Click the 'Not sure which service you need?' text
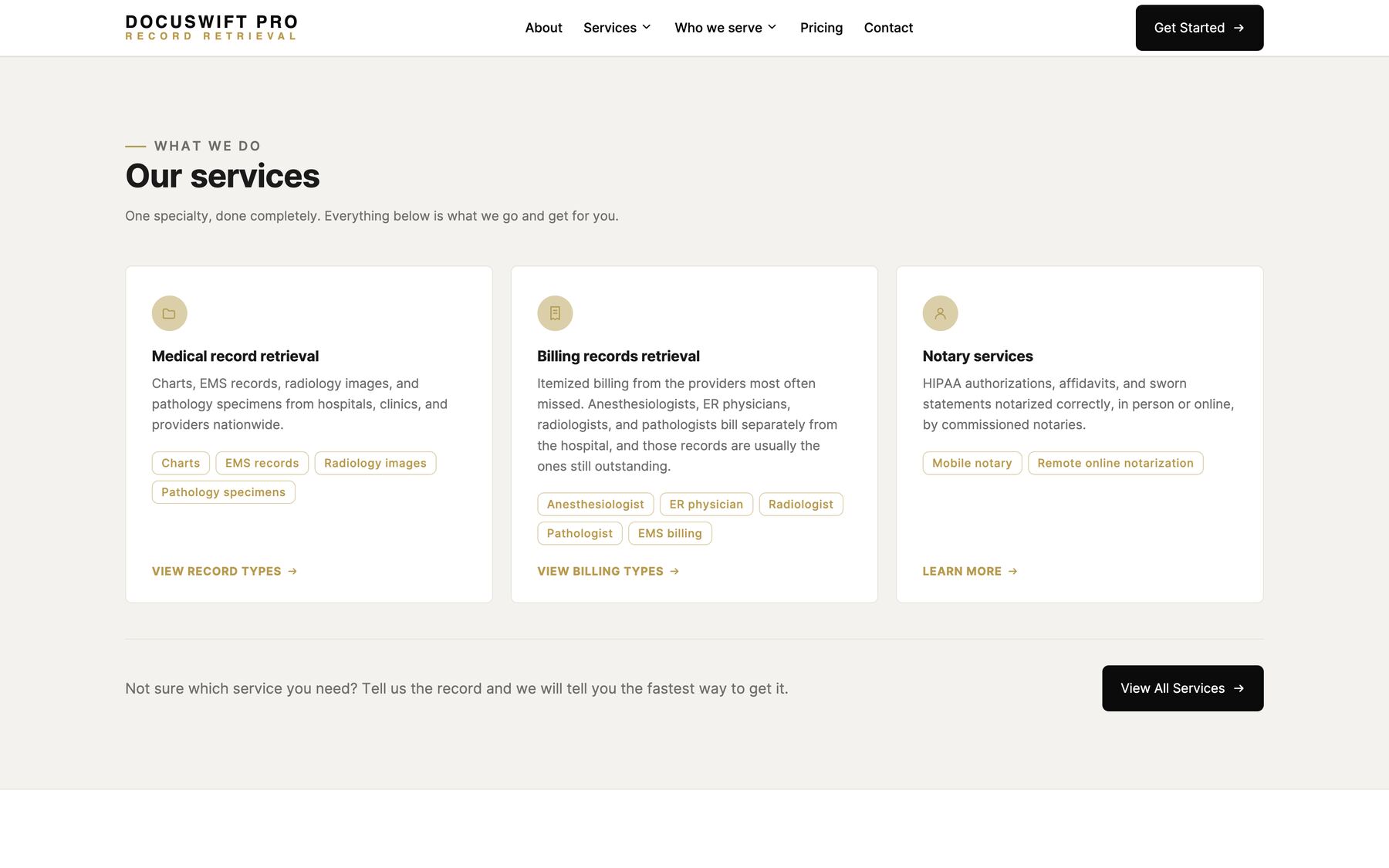 (457, 688)
